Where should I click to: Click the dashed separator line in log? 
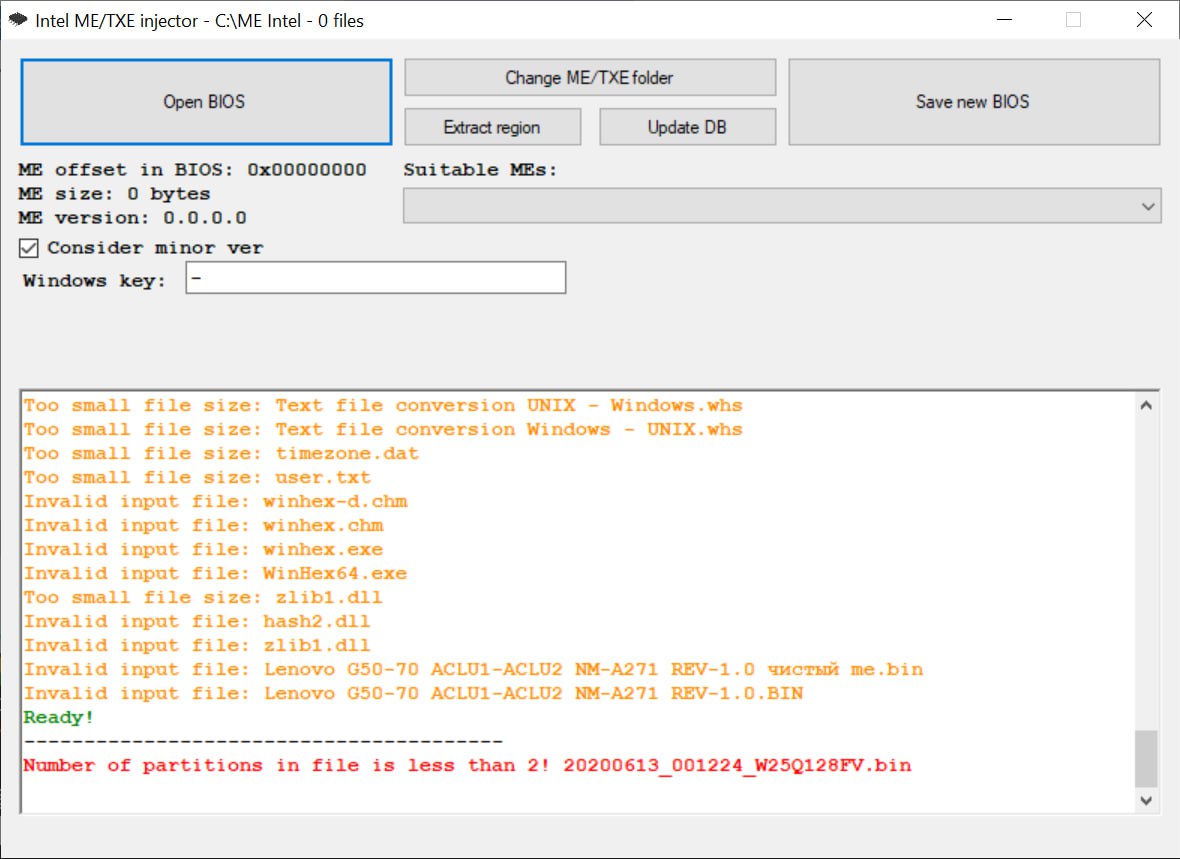[263, 742]
